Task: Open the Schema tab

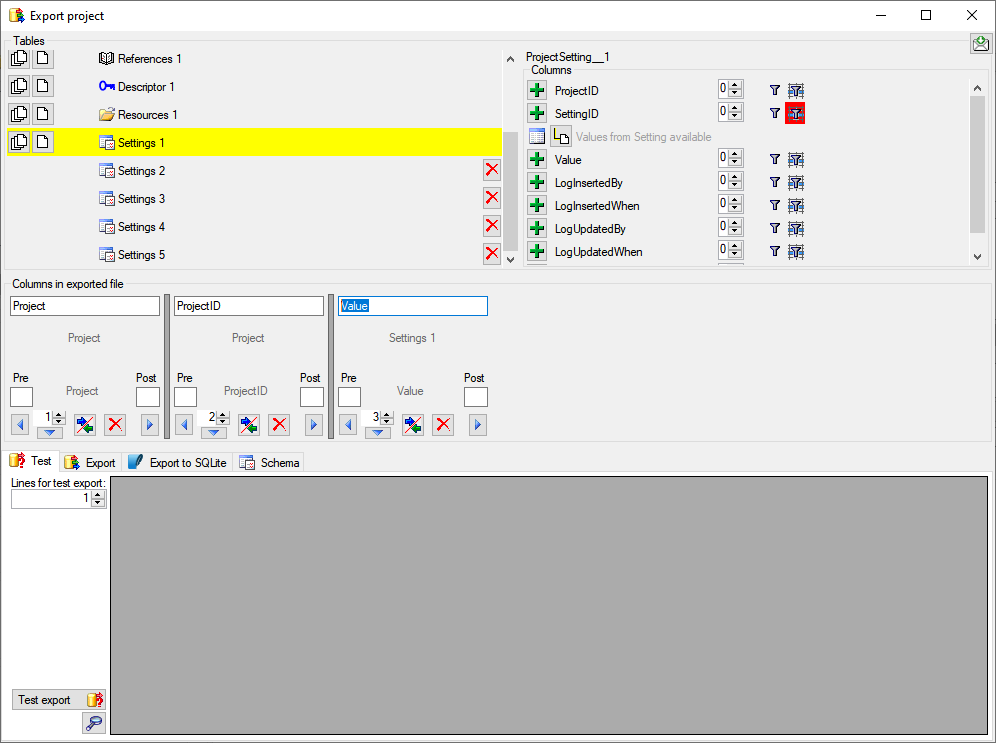Action: 269,463
